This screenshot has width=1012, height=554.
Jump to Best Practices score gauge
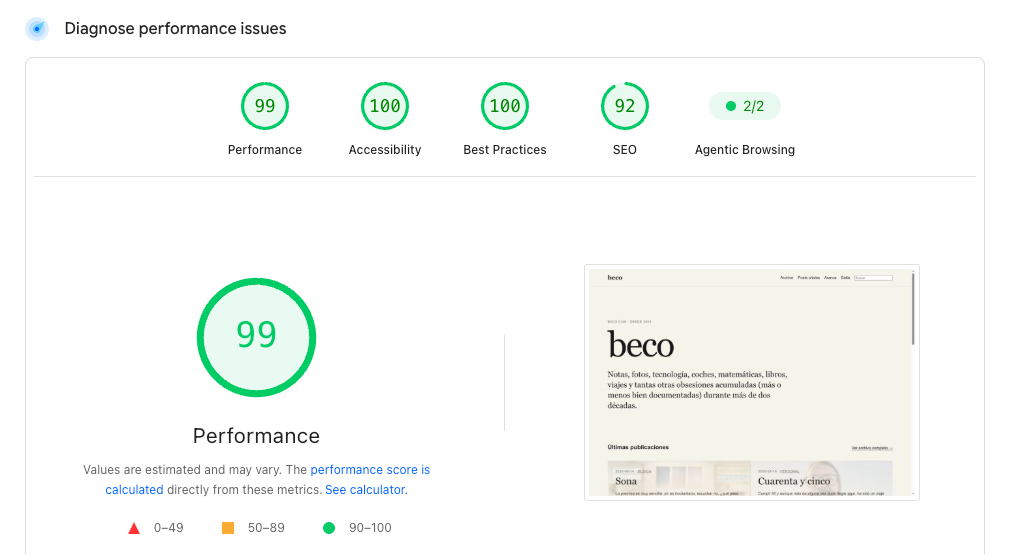coord(505,106)
